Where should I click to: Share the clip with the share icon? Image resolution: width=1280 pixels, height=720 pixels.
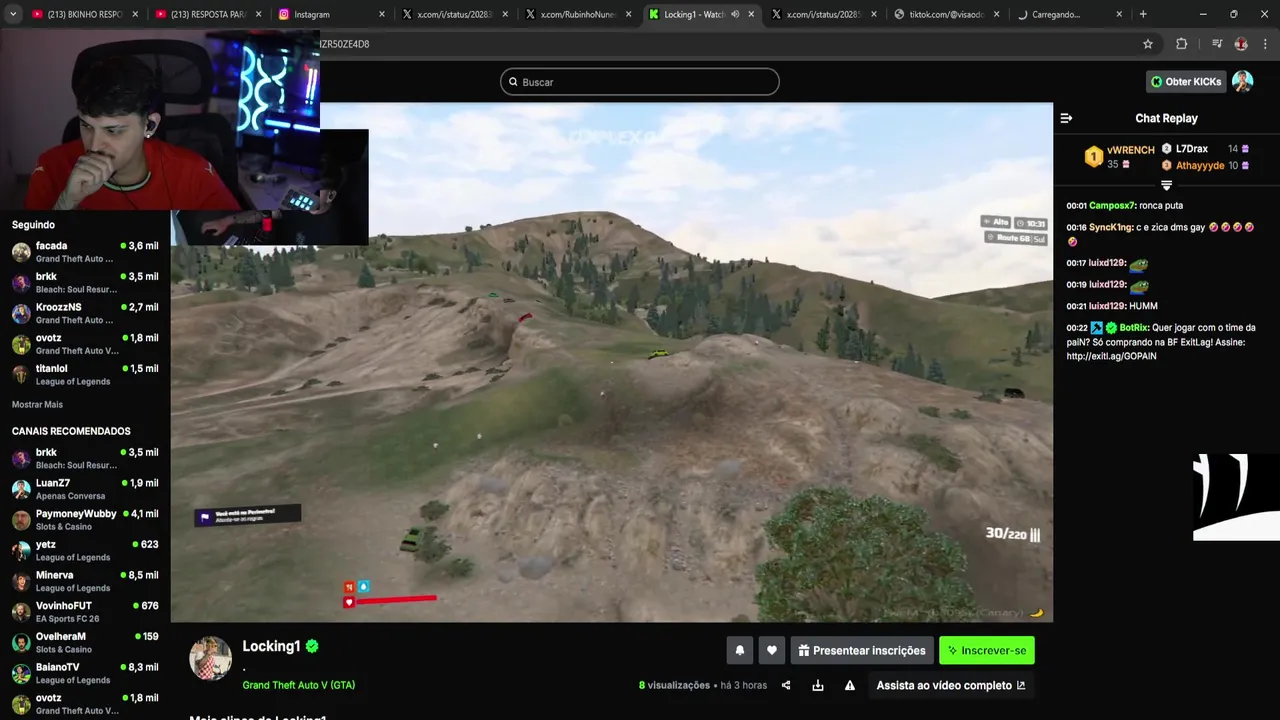coord(786,685)
